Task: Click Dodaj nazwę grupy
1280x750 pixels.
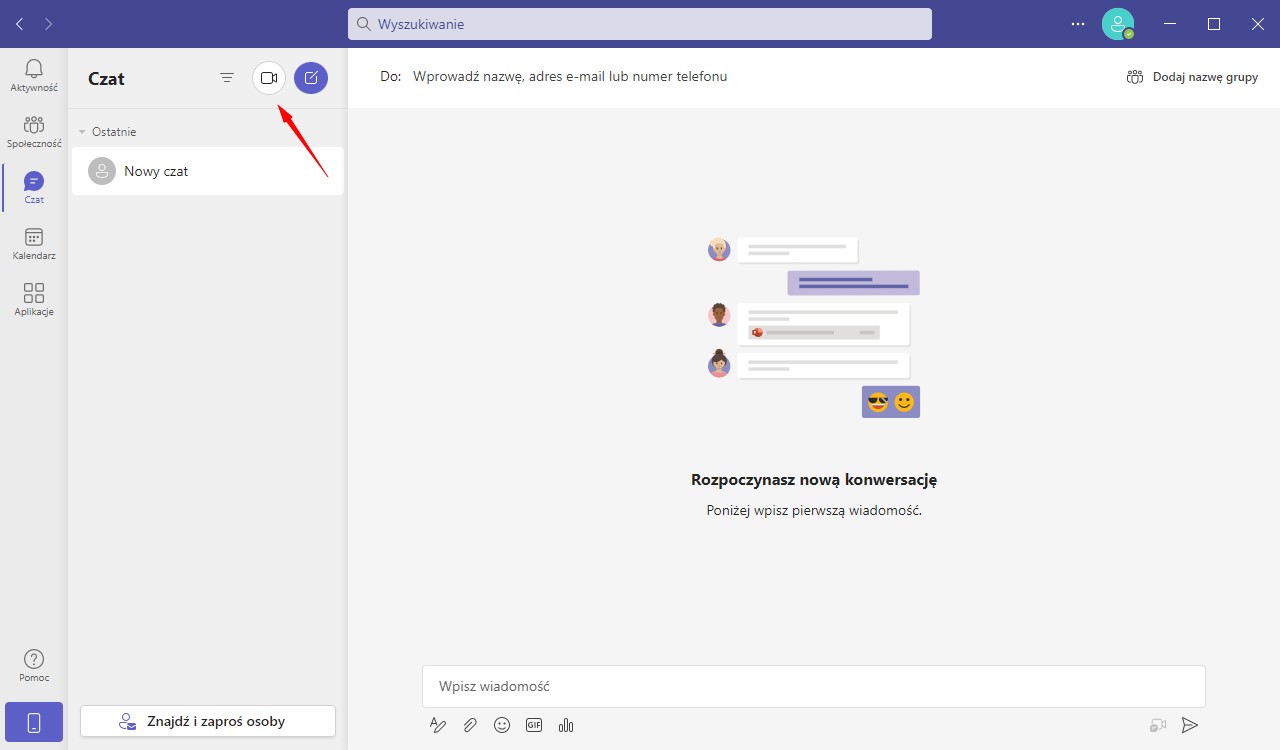Action: (x=1192, y=77)
